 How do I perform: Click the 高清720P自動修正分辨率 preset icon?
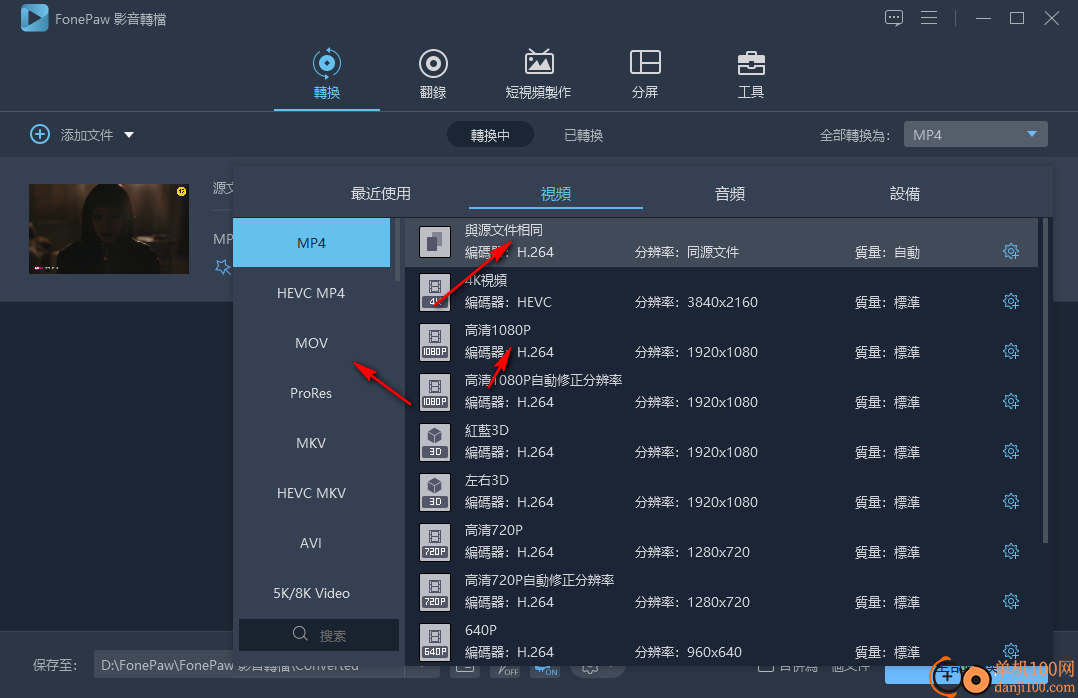pyautogui.click(x=434, y=591)
